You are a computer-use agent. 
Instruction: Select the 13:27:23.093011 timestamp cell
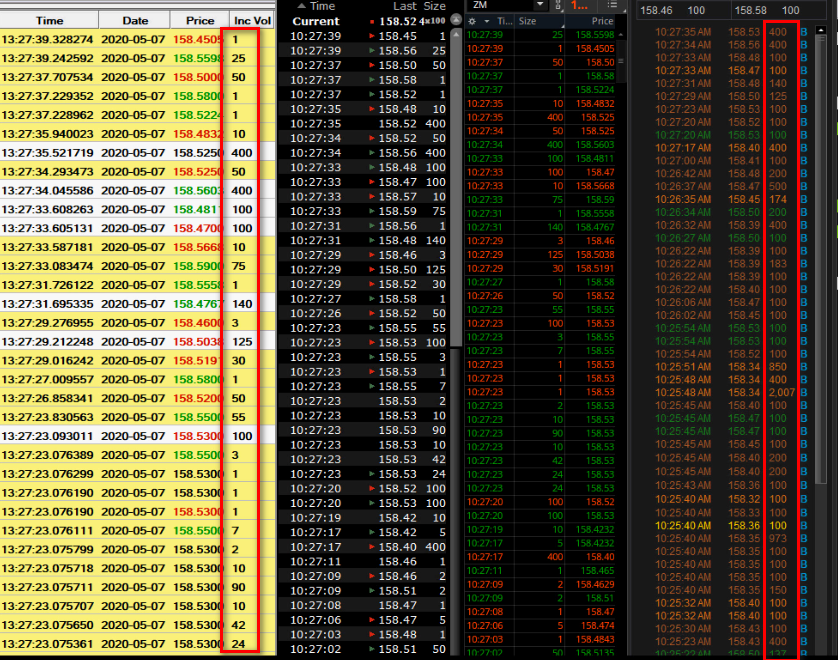click(47, 436)
